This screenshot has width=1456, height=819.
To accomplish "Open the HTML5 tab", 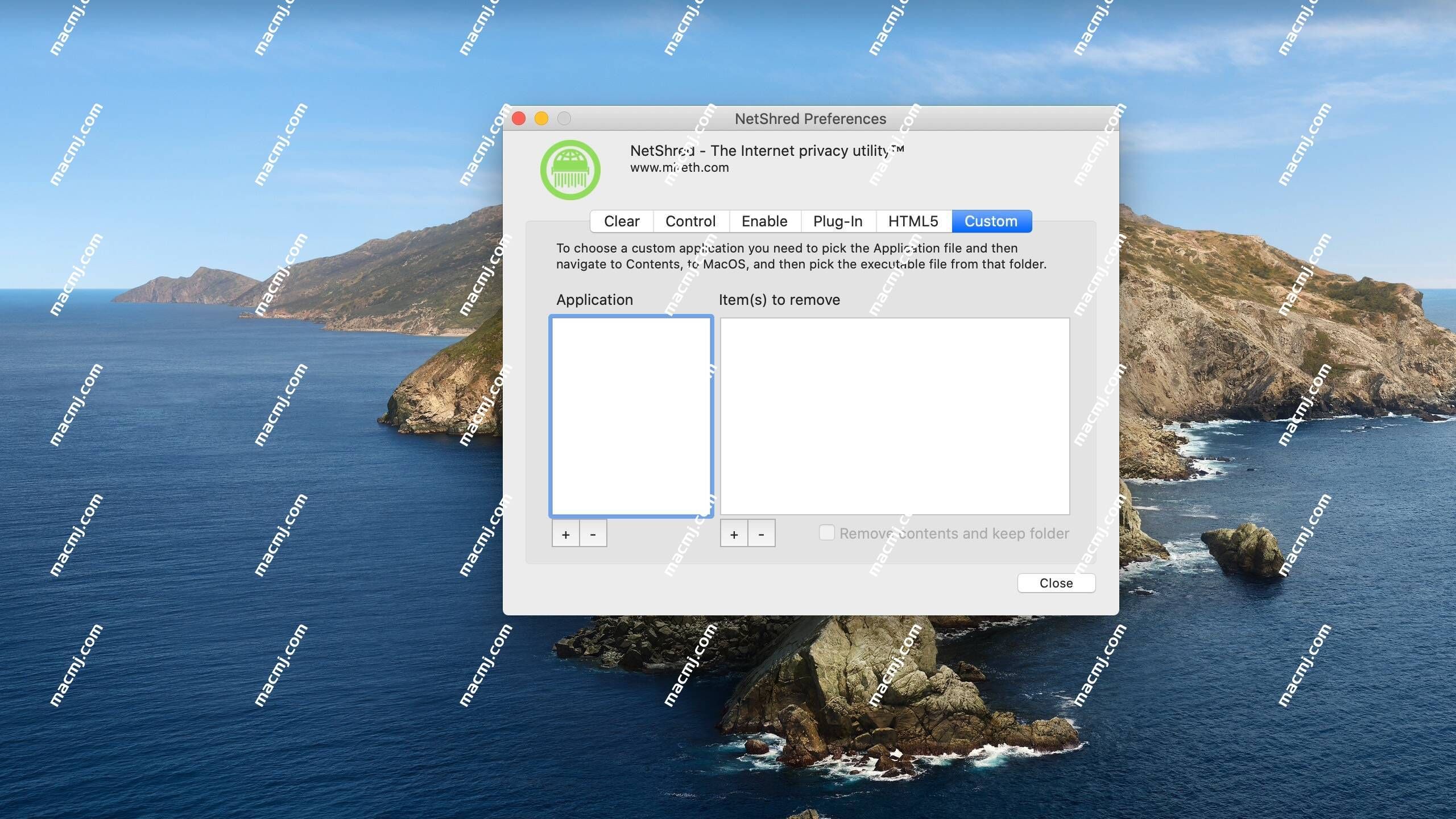I will click(913, 221).
